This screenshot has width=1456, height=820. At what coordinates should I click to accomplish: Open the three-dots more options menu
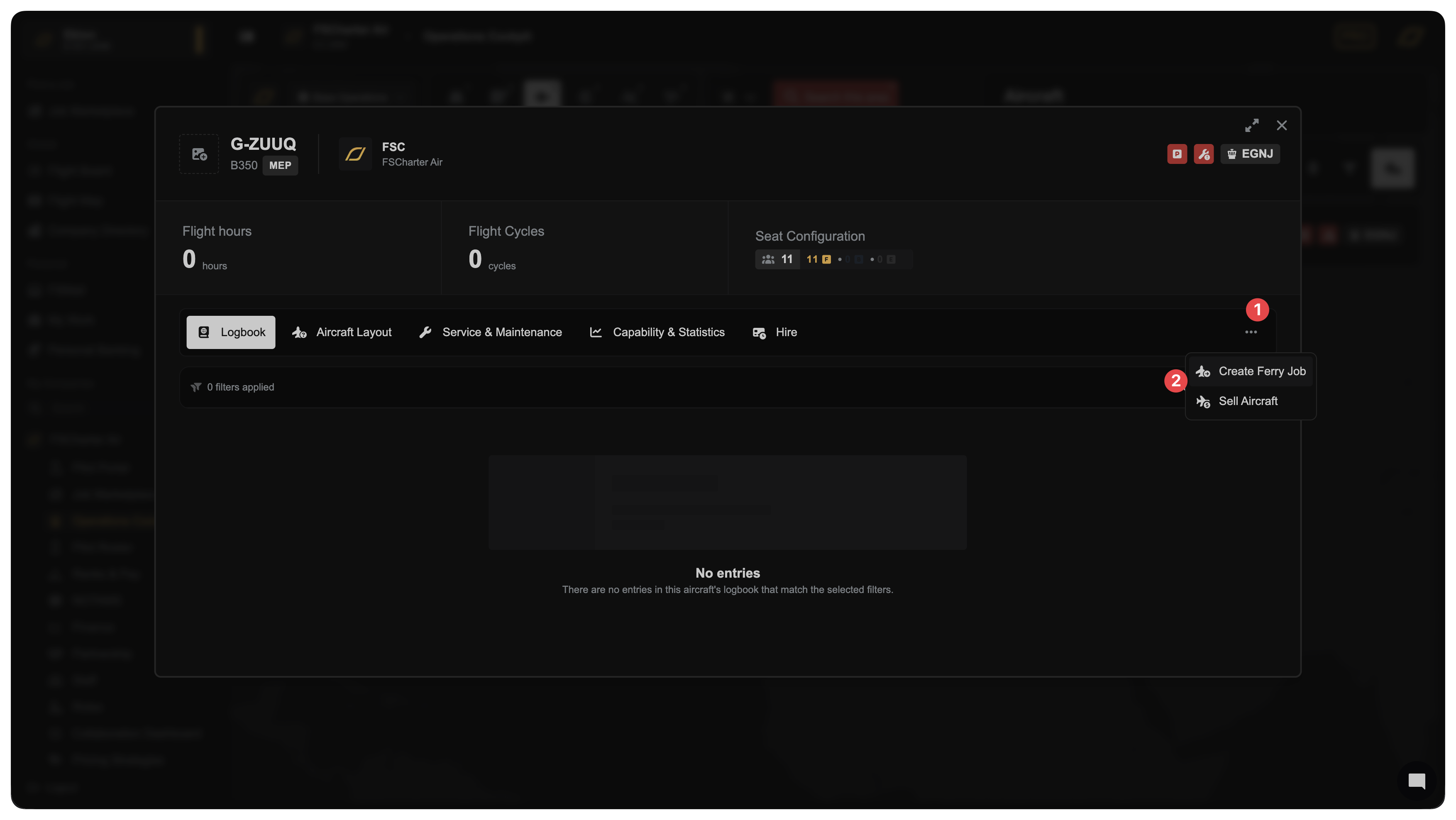pos(1251,332)
